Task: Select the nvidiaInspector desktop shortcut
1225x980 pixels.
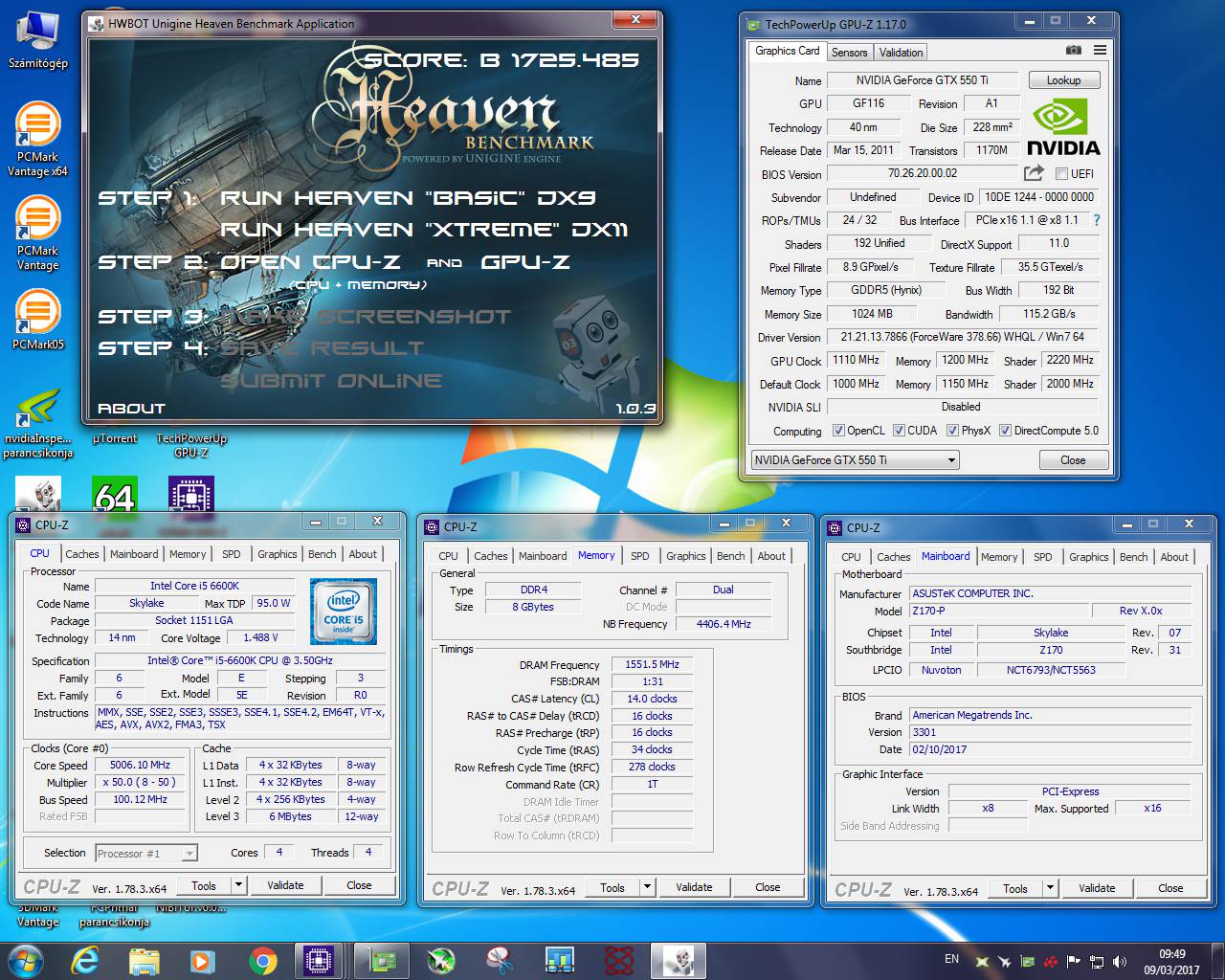Action: 38,424
